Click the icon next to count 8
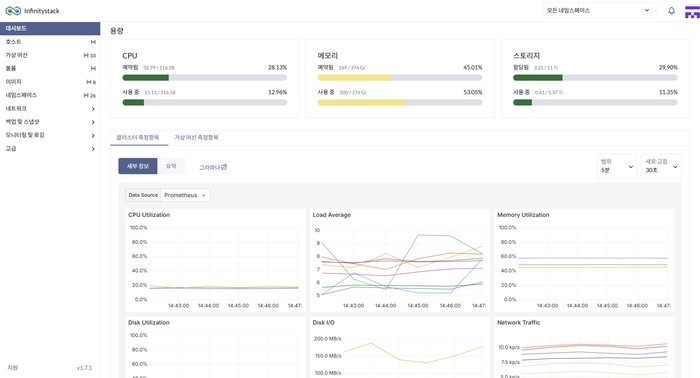700x378 pixels. click(x=88, y=82)
